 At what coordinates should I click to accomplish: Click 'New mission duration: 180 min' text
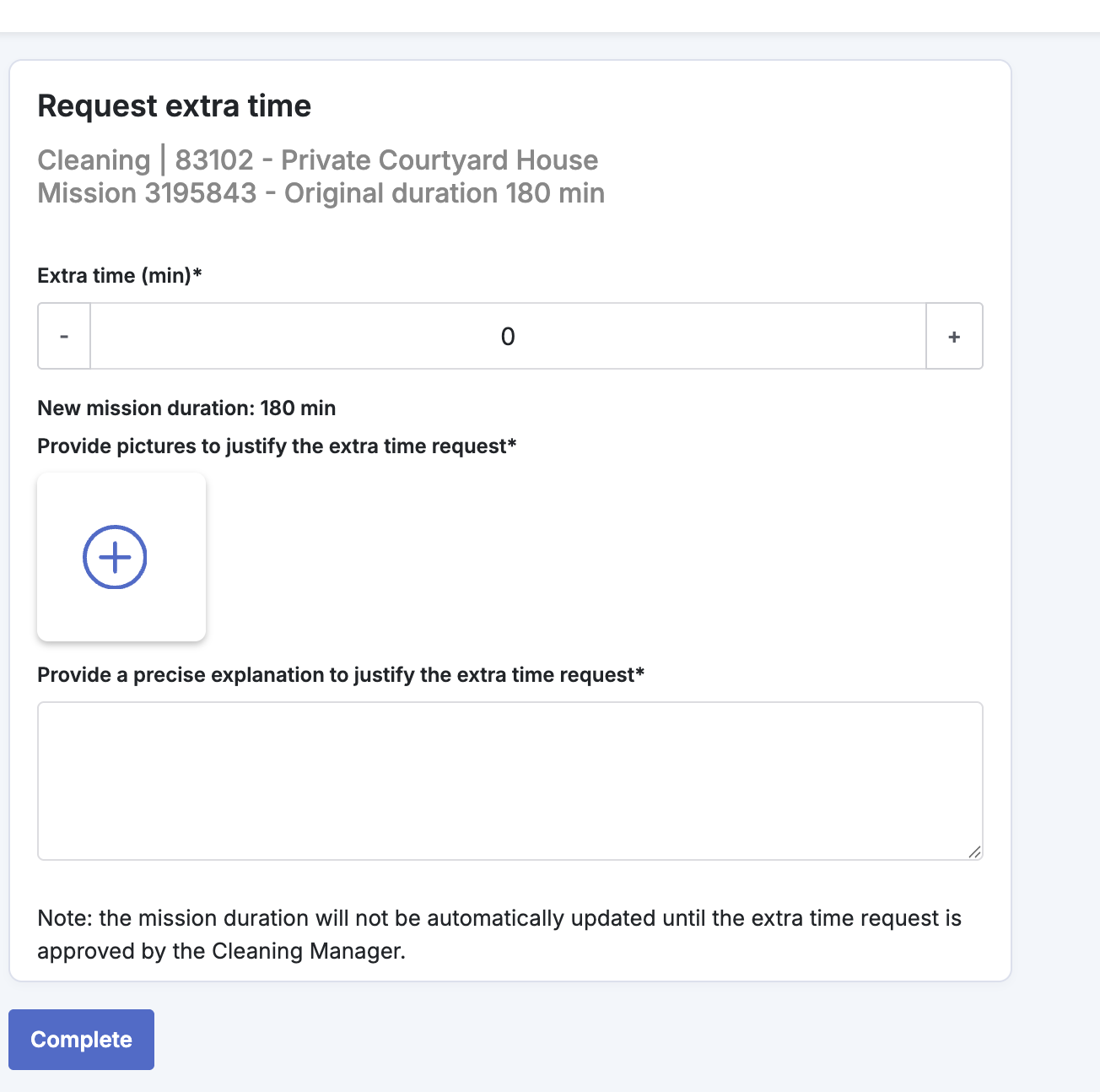tap(186, 408)
